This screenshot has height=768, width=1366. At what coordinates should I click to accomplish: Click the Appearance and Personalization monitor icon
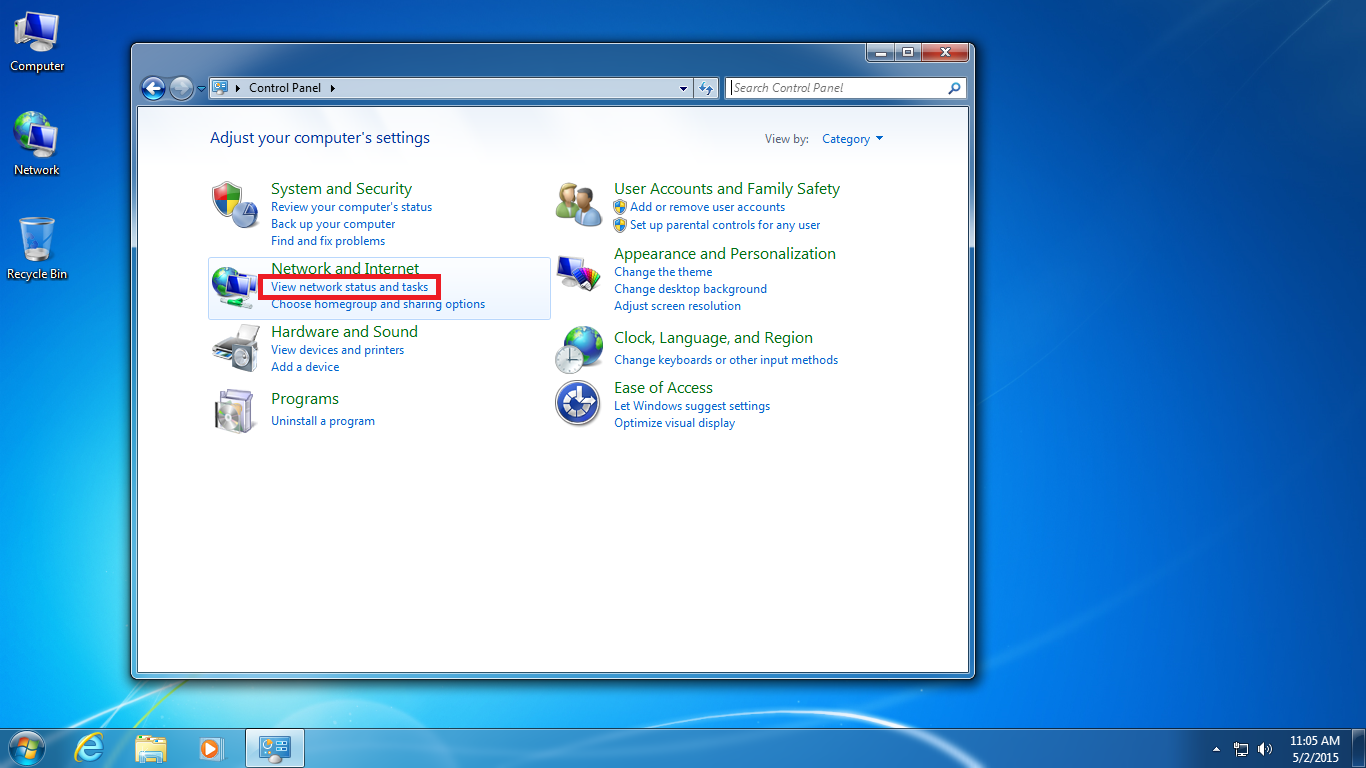[x=579, y=275]
